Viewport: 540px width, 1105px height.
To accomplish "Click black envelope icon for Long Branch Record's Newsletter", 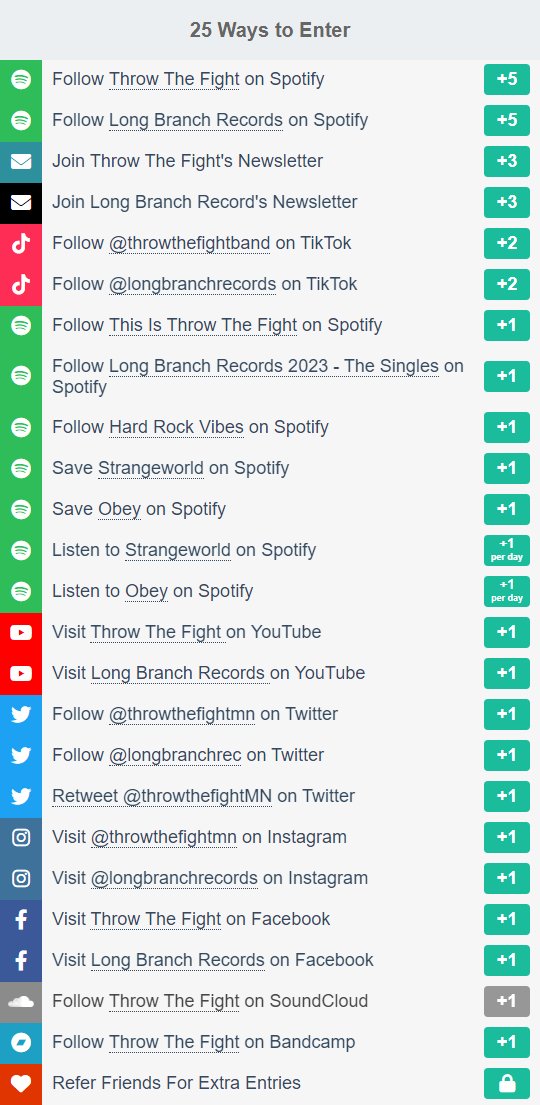I will tap(21, 202).
